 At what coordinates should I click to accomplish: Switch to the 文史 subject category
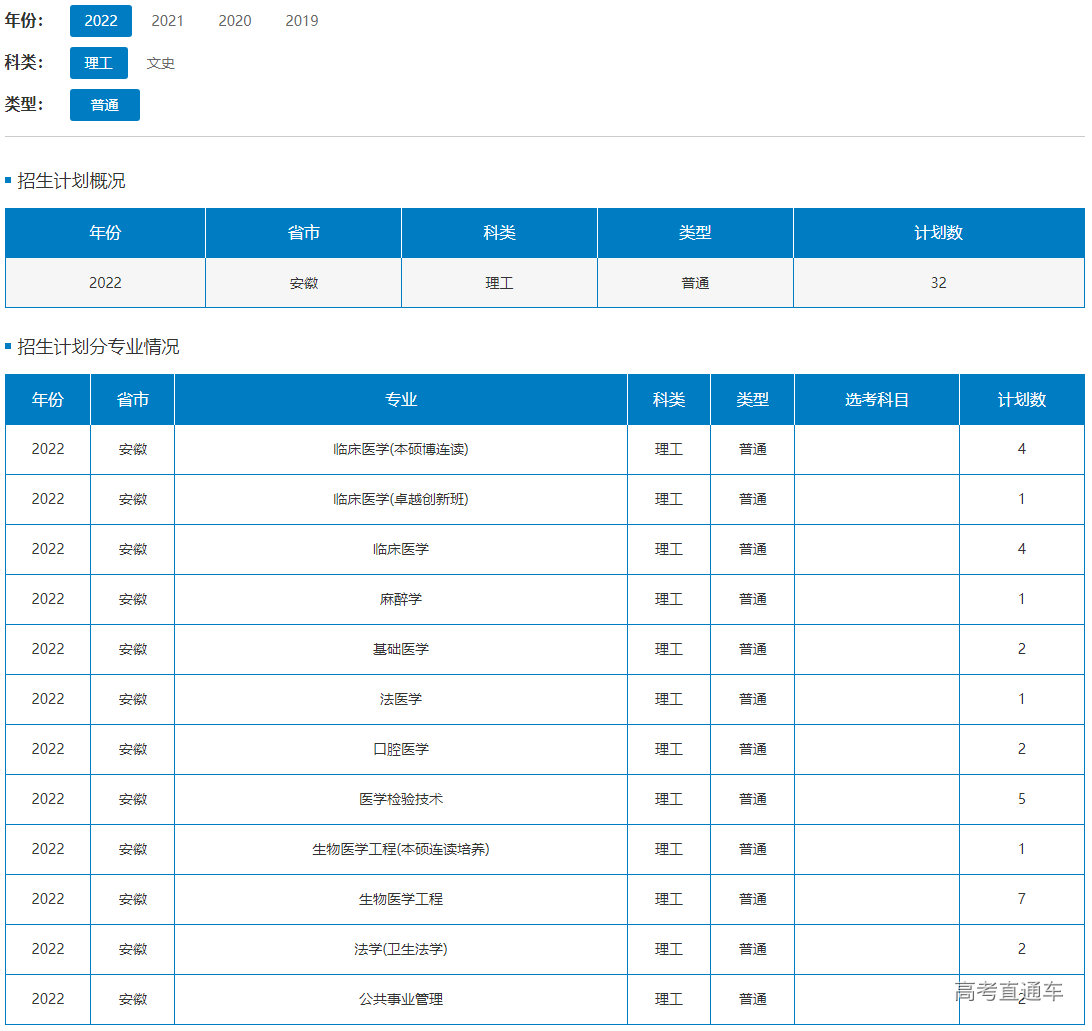pyautogui.click(x=160, y=63)
